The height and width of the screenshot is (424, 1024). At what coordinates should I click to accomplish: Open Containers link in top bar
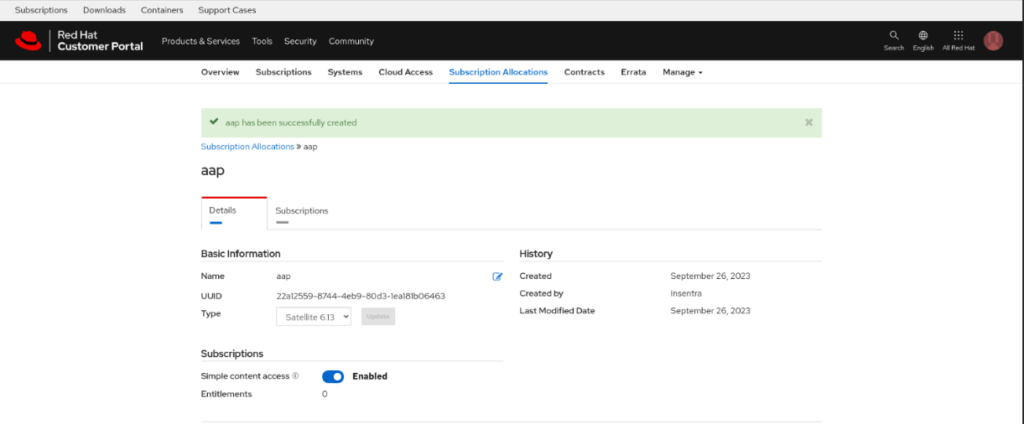(162, 10)
